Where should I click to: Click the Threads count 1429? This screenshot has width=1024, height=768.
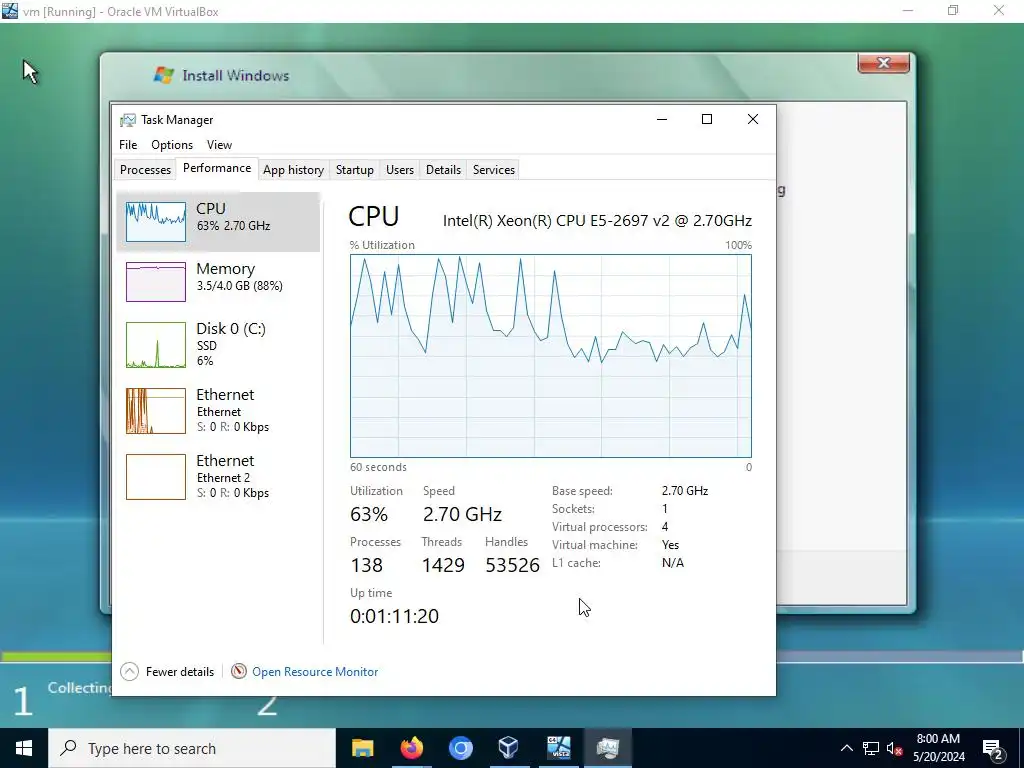(x=443, y=565)
